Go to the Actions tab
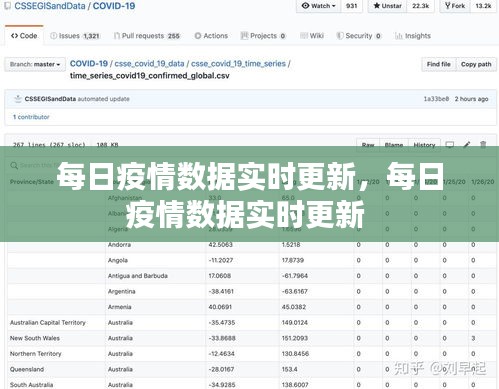The width and height of the screenshot is (499, 389). click(x=211, y=36)
